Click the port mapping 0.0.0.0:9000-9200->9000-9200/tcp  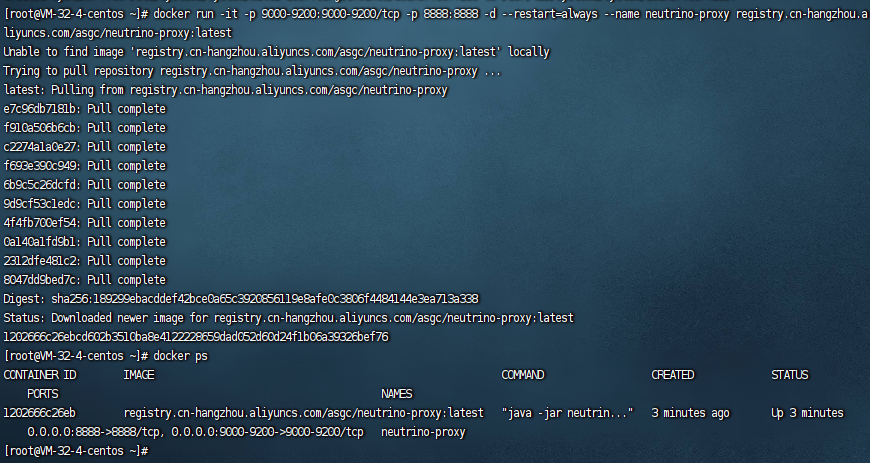(x=267, y=432)
